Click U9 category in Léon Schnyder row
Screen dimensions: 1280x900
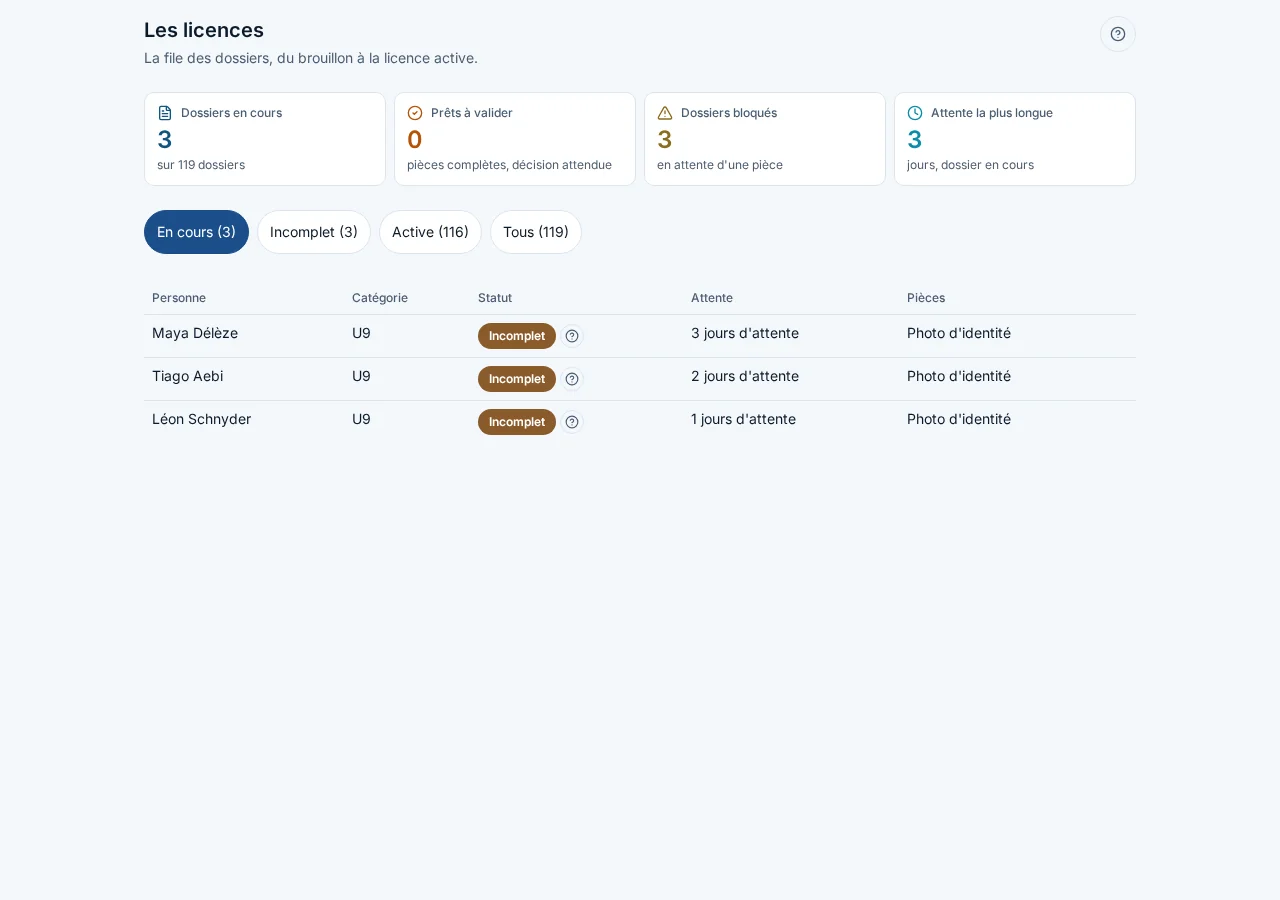[x=361, y=419]
